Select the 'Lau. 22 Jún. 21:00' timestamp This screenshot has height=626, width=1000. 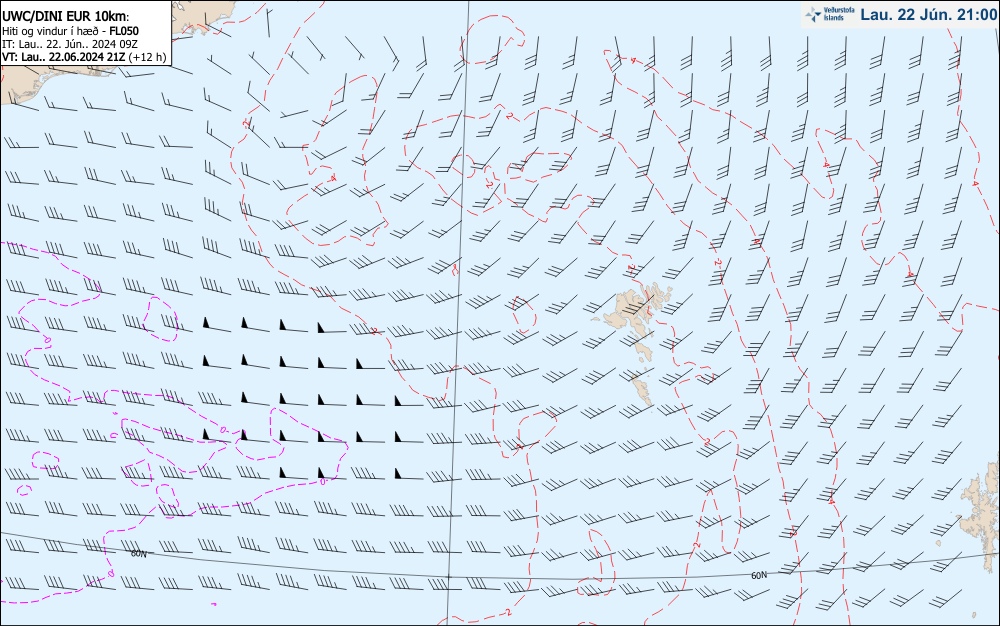[929, 14]
